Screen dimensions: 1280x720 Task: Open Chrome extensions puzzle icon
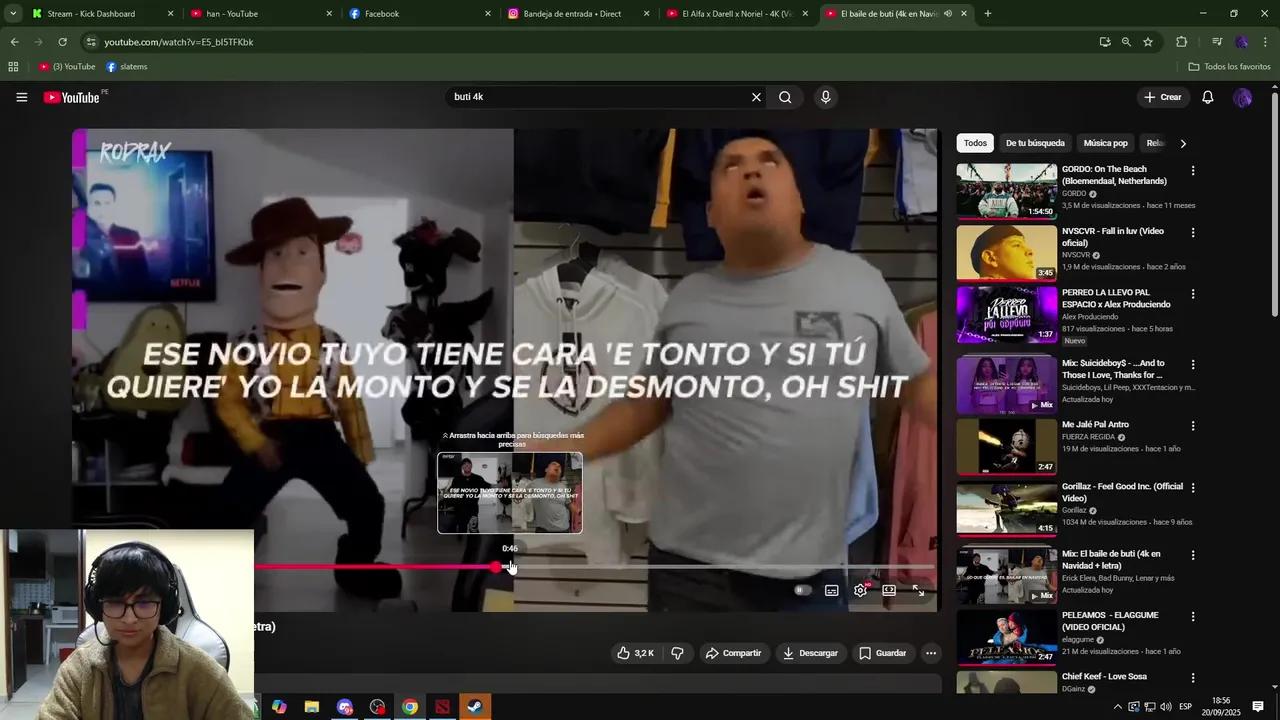[x=1181, y=42]
